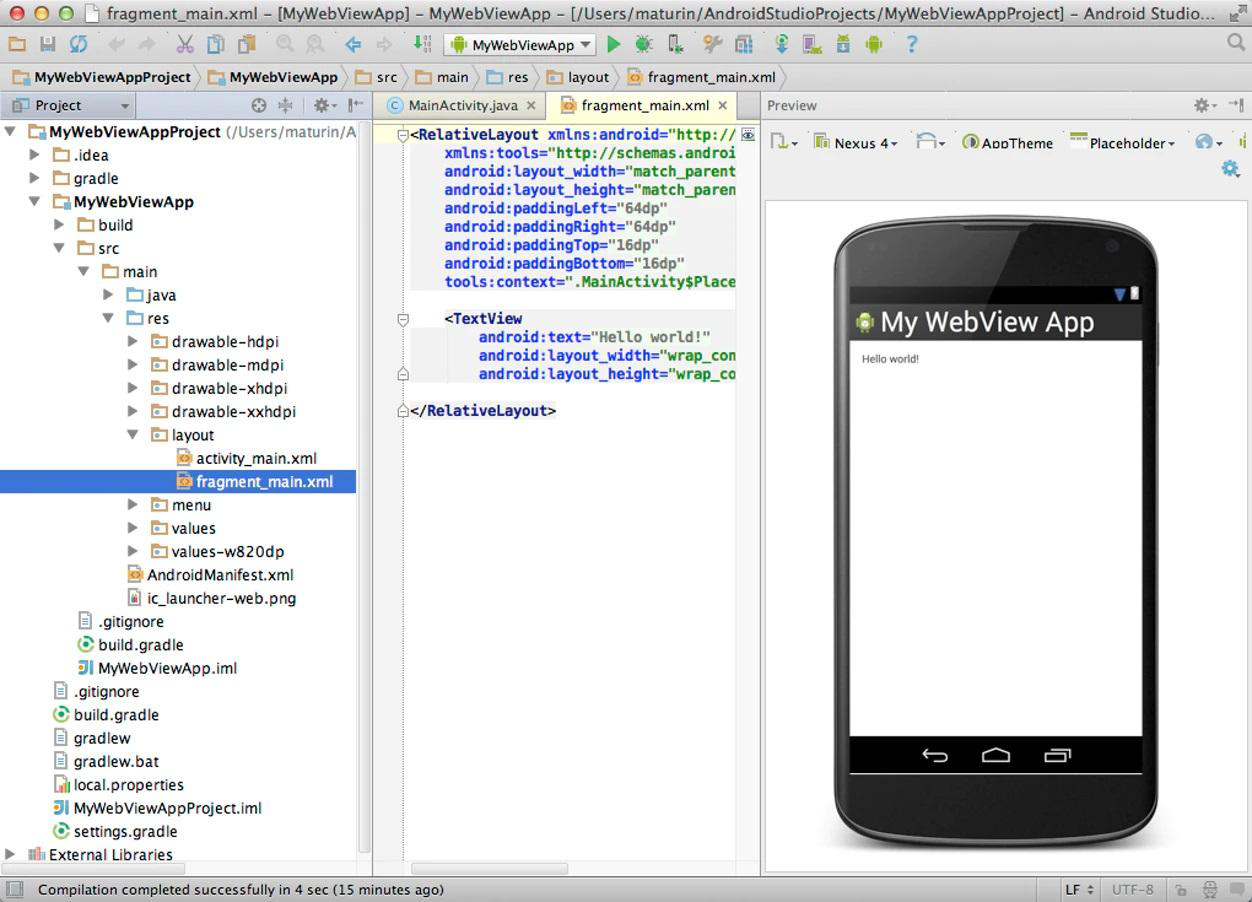Run the app with the green play button
The width and height of the screenshot is (1252, 902).
[614, 44]
